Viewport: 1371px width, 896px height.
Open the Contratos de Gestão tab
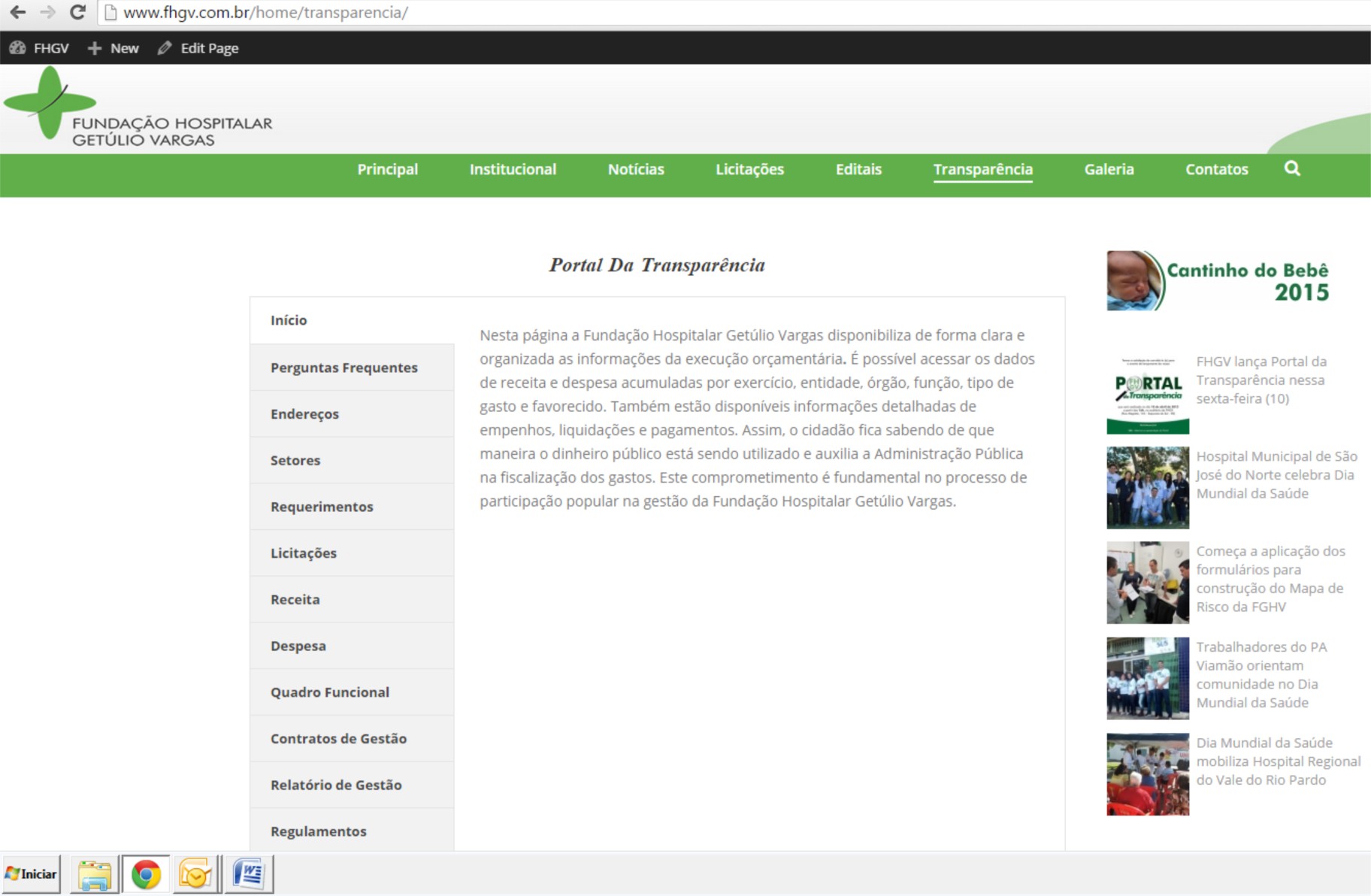[338, 739]
